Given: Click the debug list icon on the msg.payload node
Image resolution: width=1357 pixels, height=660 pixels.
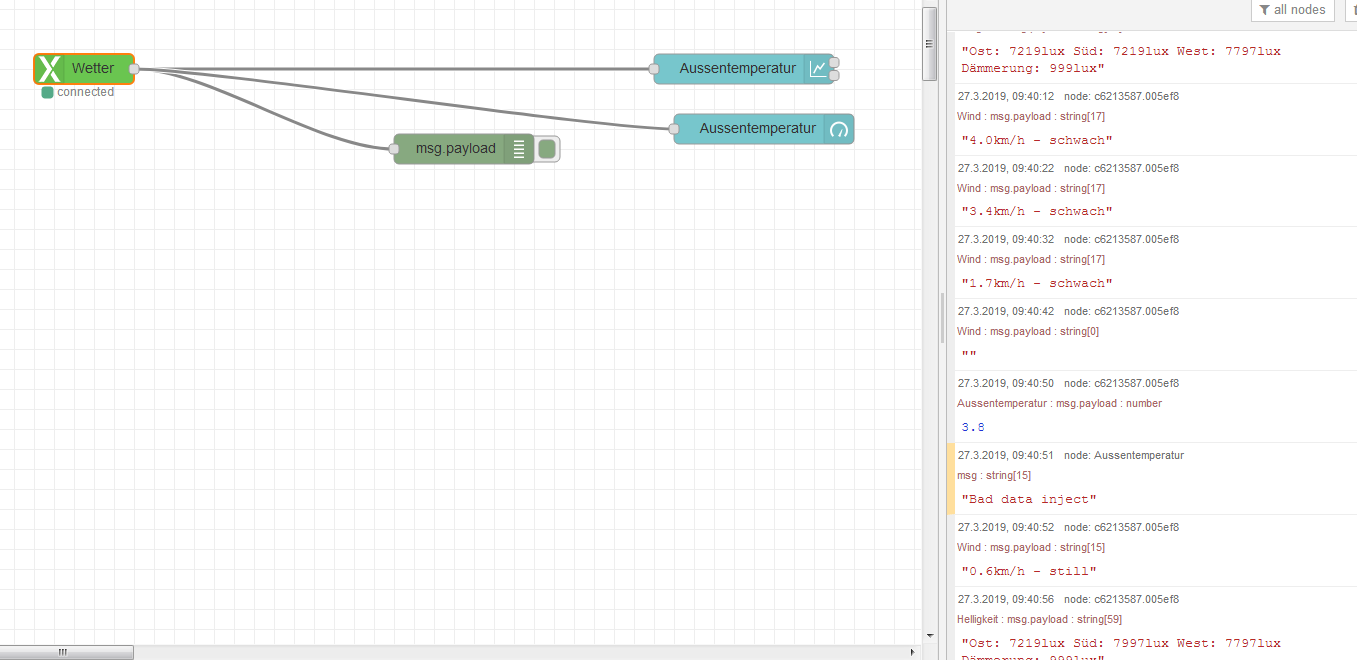Looking at the screenshot, I should tap(518, 149).
